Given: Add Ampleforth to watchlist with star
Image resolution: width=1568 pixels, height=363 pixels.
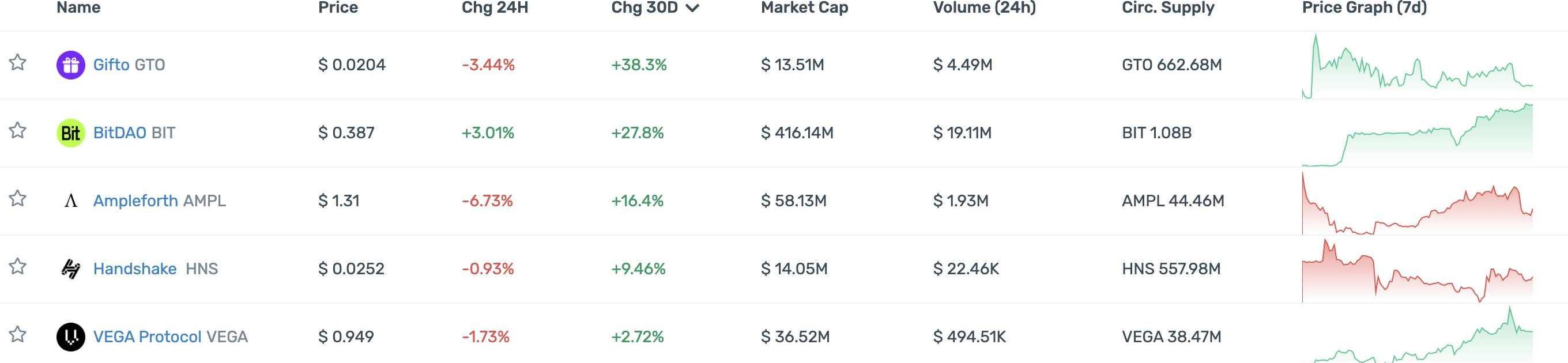Looking at the screenshot, I should pyautogui.click(x=18, y=199).
